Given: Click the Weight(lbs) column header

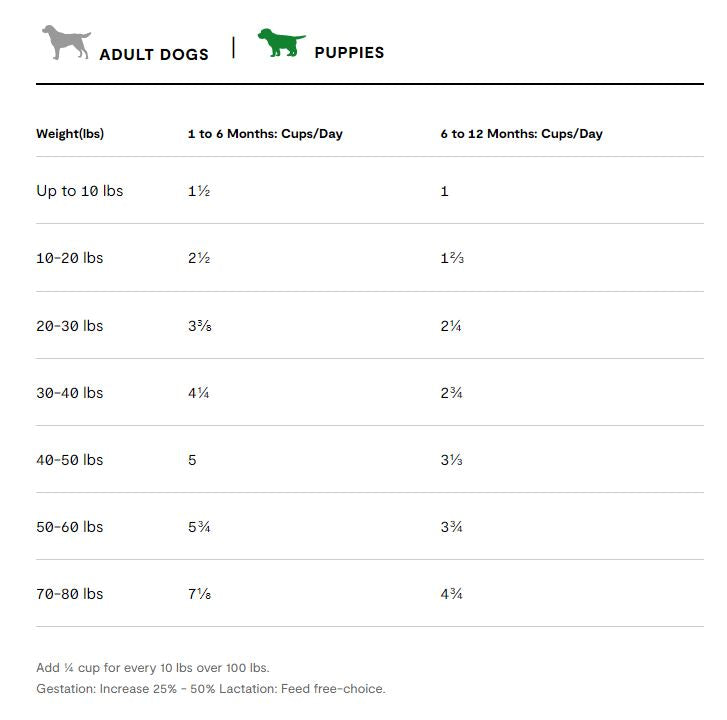Looking at the screenshot, I should [70, 134].
